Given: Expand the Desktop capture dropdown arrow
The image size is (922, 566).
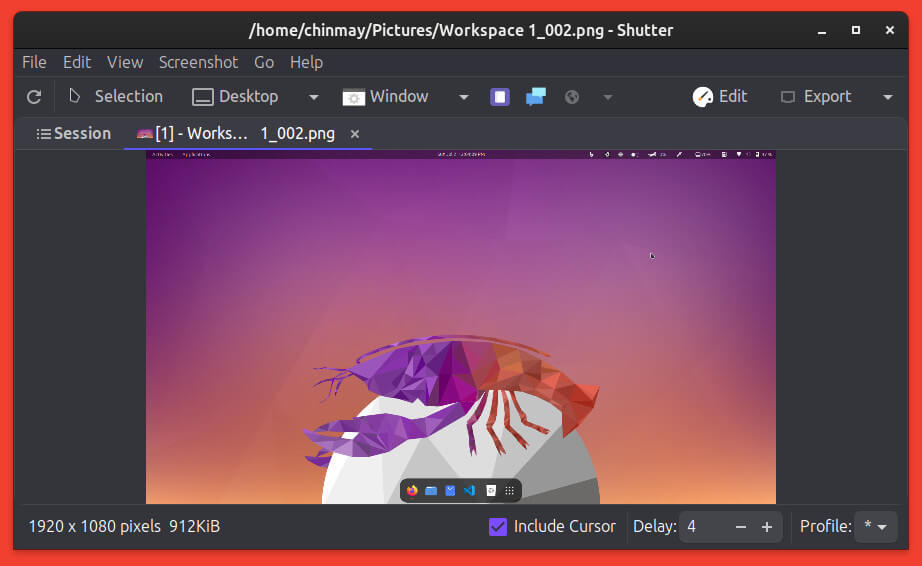Looking at the screenshot, I should [313, 97].
